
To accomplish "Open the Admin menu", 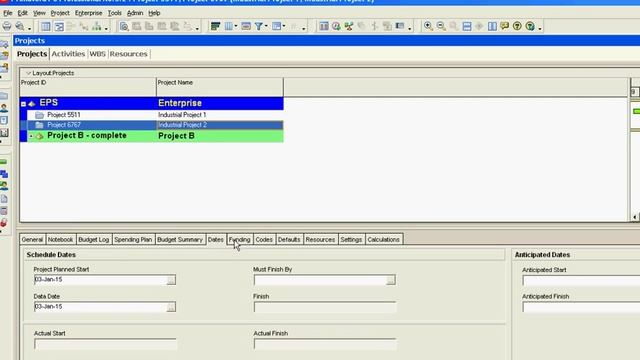I will (x=135, y=13).
